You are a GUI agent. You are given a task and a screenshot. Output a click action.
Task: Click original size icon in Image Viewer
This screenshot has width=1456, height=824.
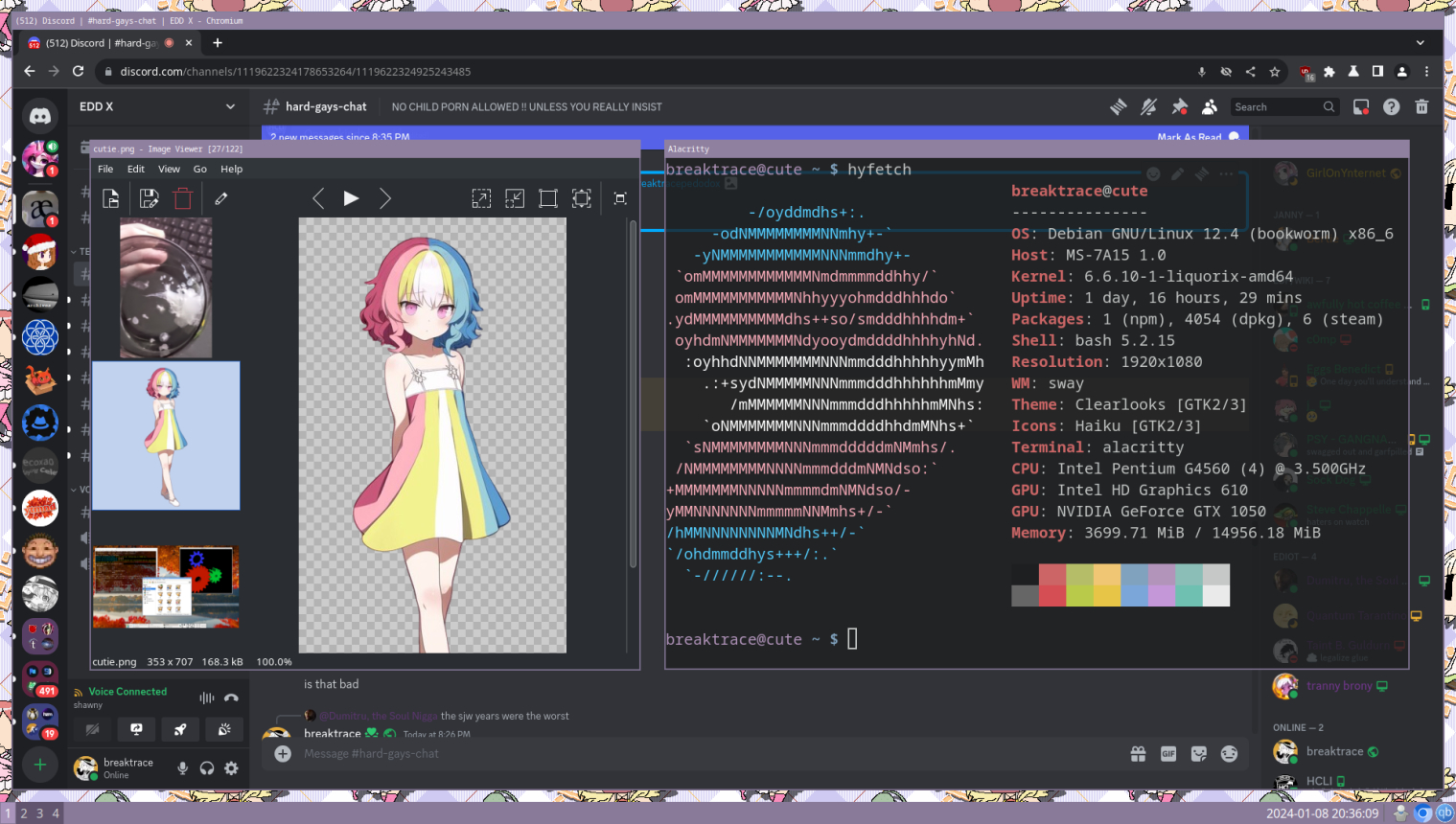point(548,198)
